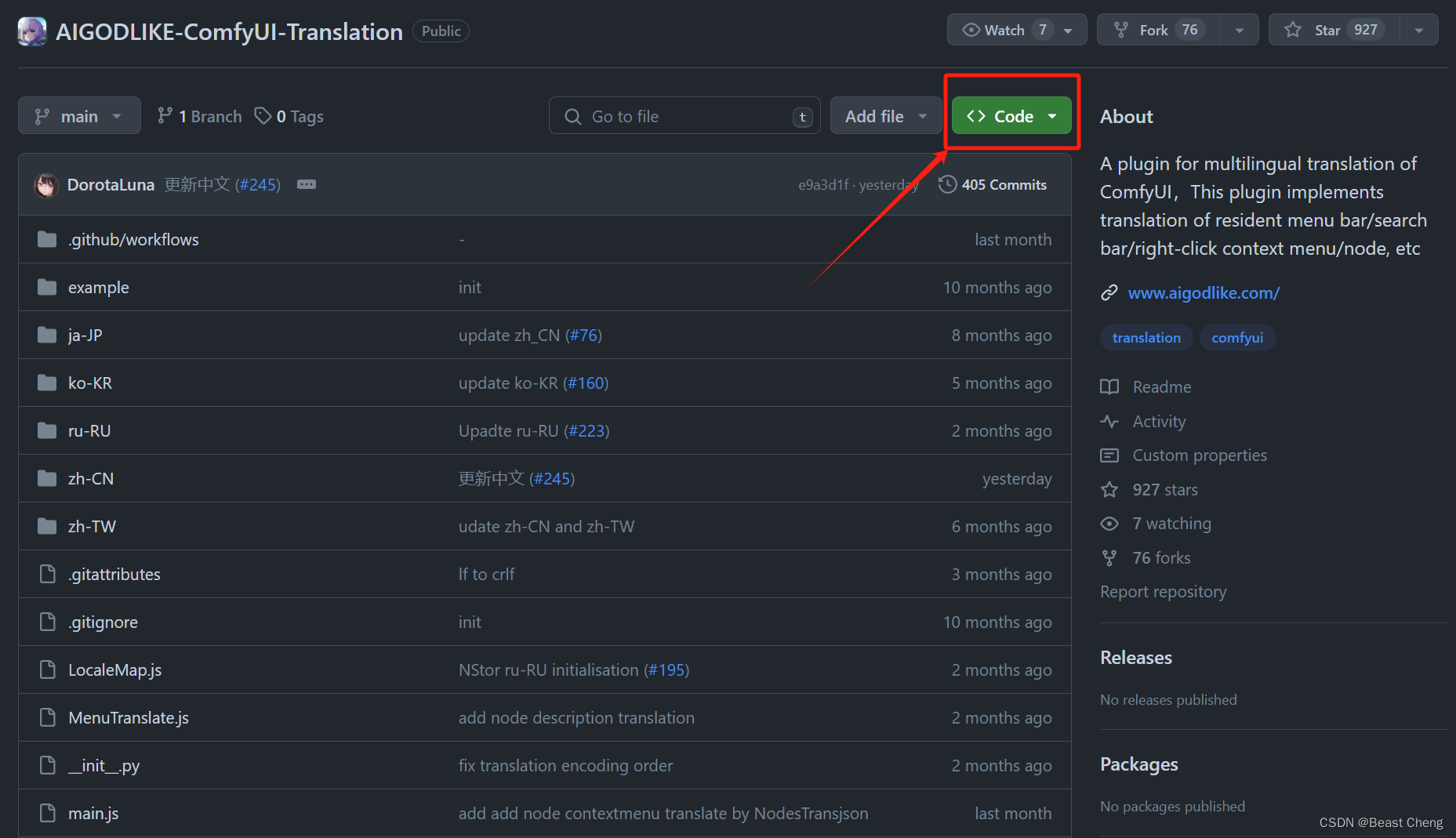Click the Activity pulse icon
The height and width of the screenshot is (838, 1456).
[x=1109, y=422]
